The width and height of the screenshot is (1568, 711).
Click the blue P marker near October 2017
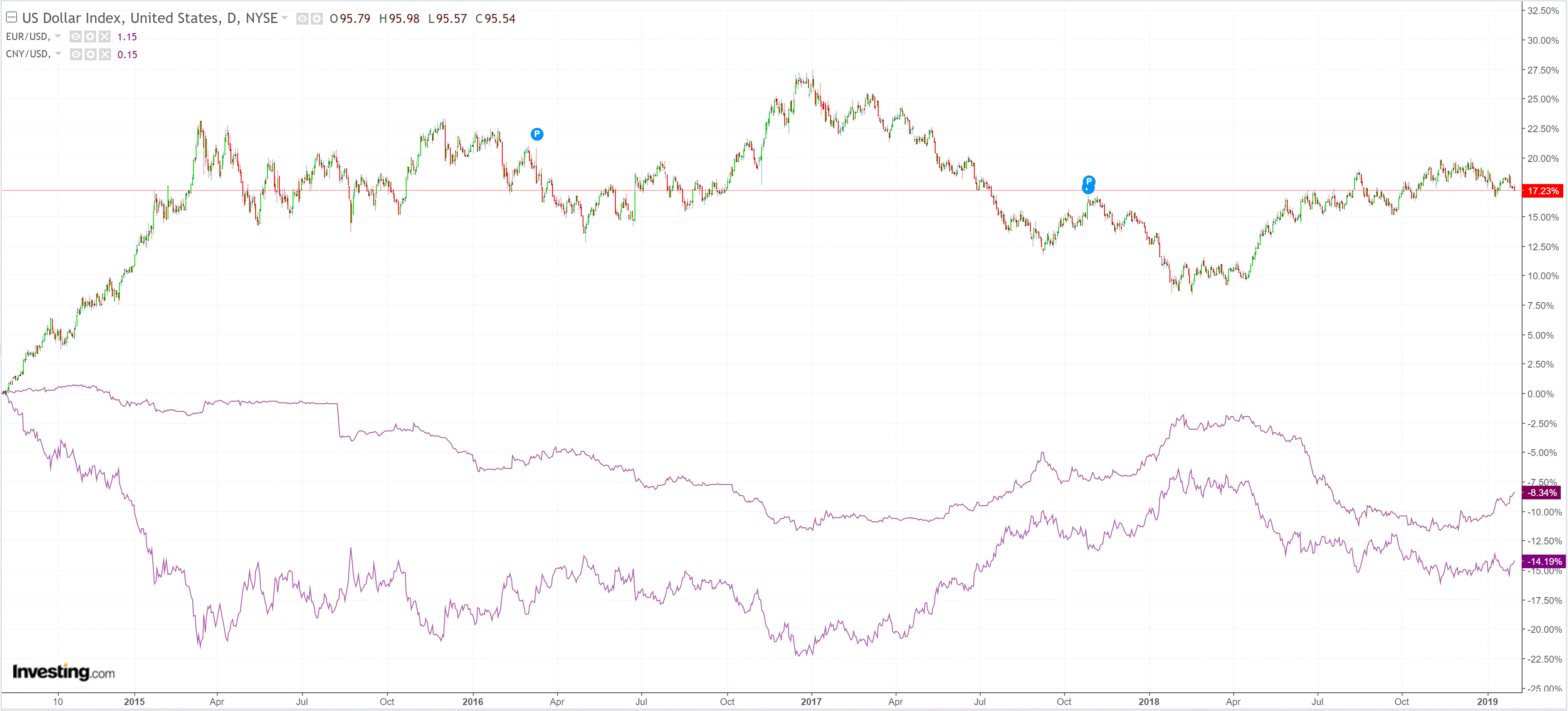1088,181
